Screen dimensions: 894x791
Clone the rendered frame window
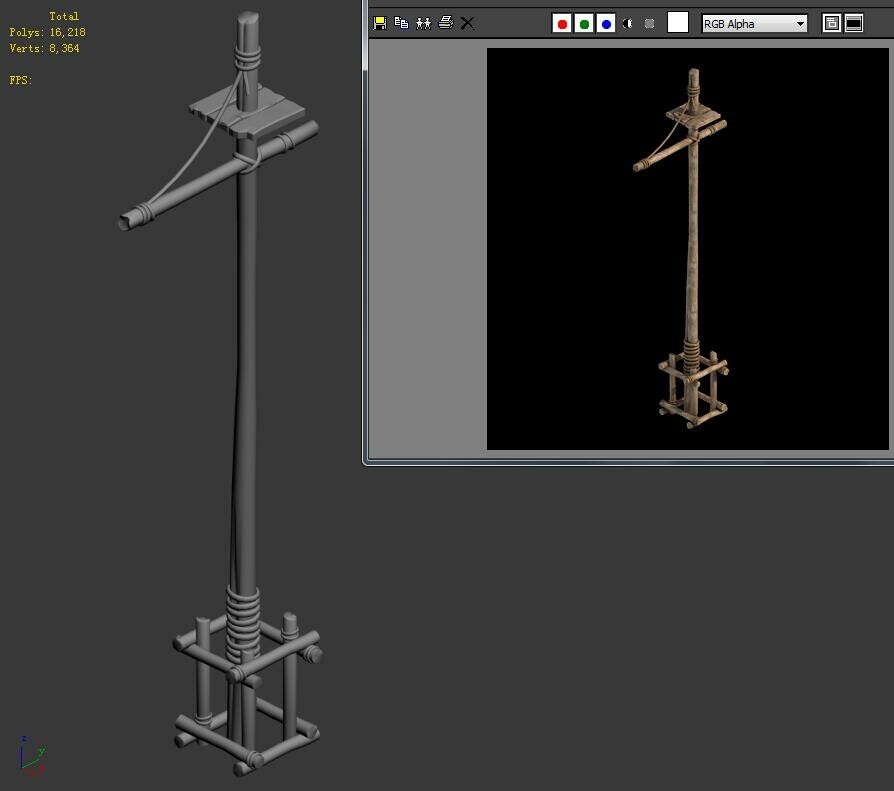pyautogui.click(x=423, y=23)
